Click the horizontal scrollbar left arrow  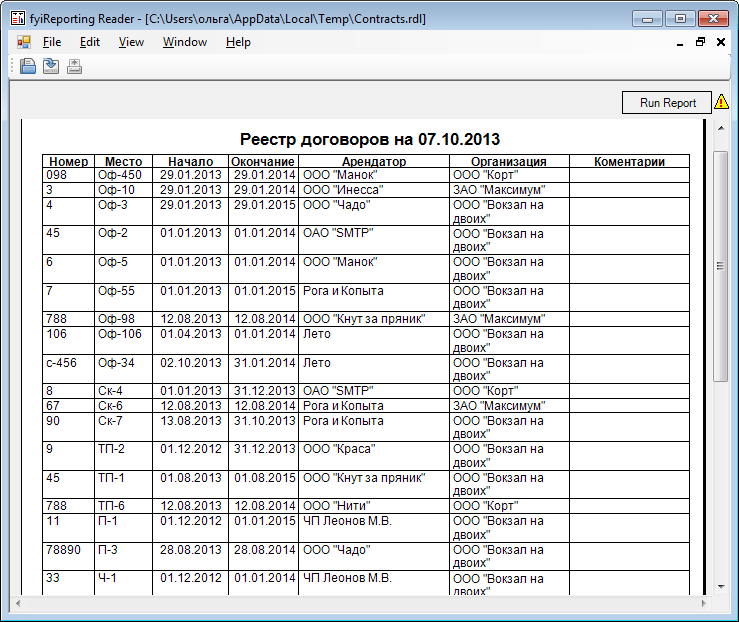18,603
